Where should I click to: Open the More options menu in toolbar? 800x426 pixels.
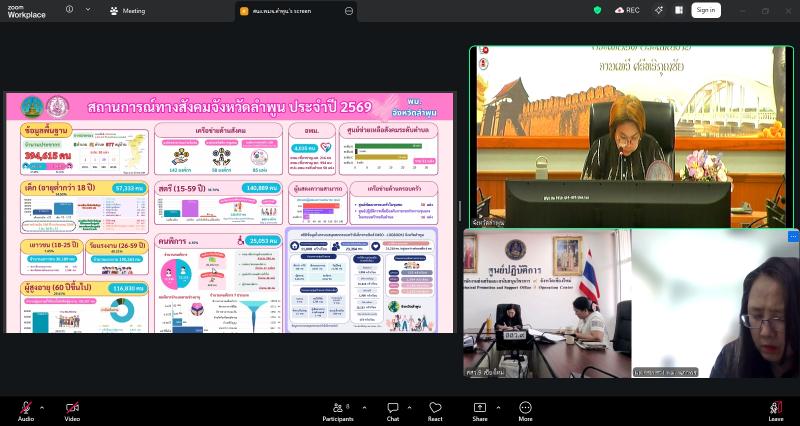(x=526, y=411)
